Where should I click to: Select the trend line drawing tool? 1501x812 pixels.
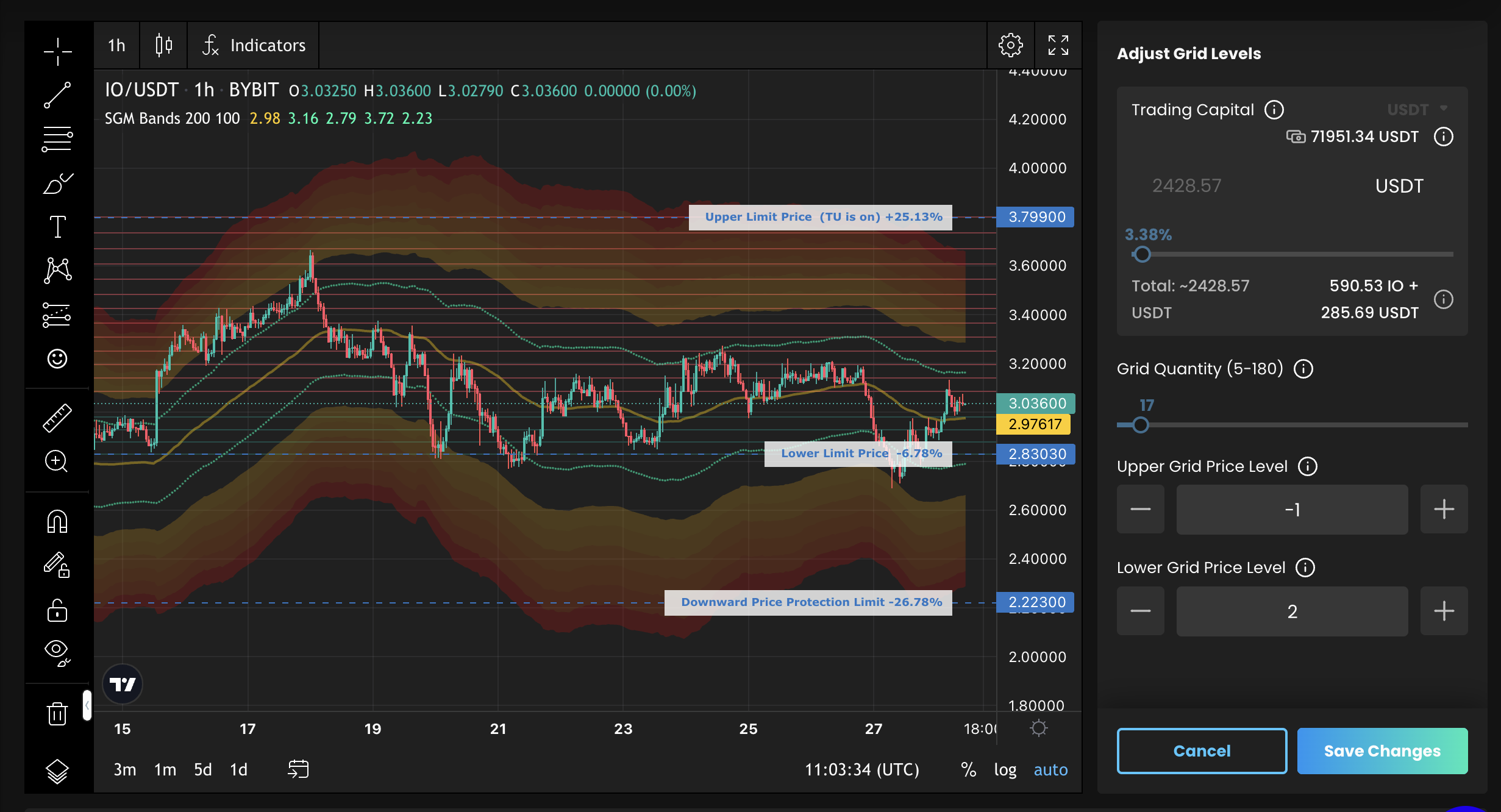(57, 96)
